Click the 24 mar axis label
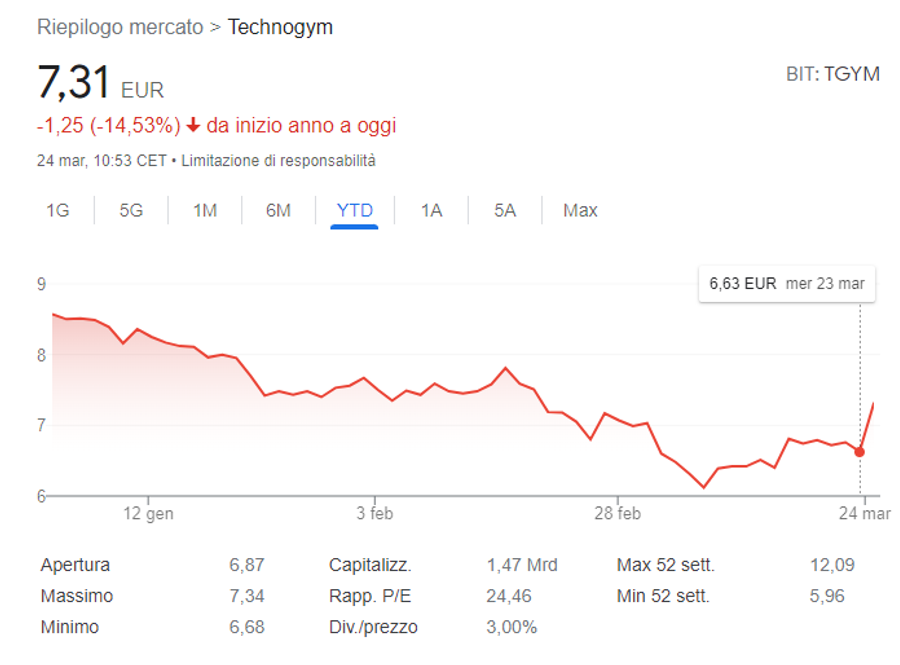Screen dimensions: 900x665 point(864,513)
